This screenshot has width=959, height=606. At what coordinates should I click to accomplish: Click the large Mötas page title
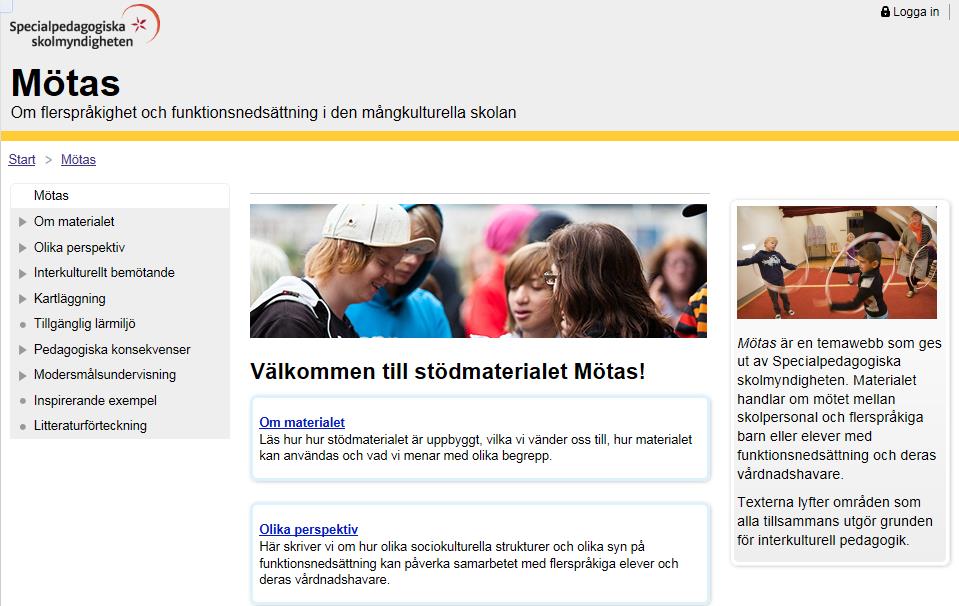65,83
